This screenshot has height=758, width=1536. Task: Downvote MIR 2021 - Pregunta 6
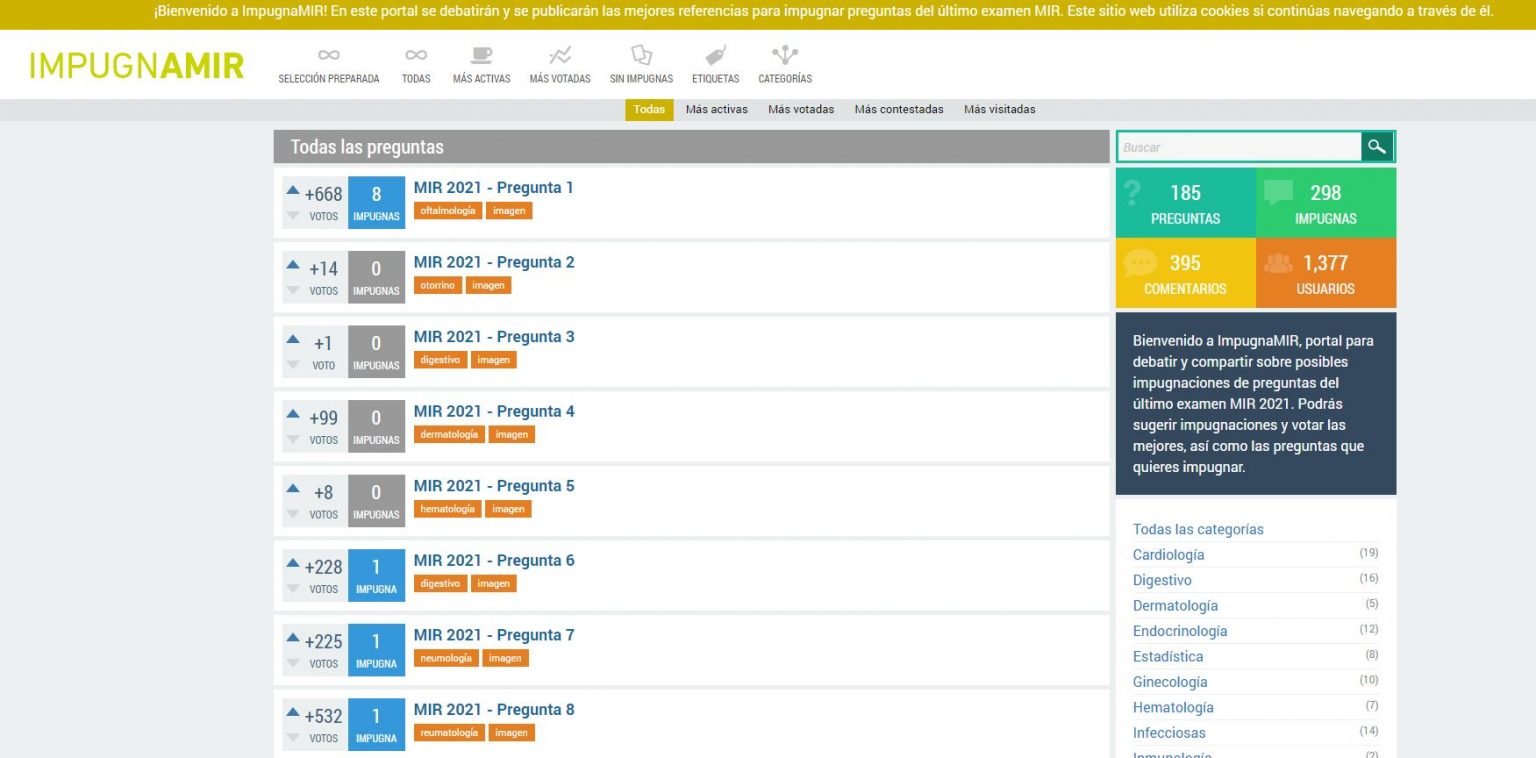293,588
